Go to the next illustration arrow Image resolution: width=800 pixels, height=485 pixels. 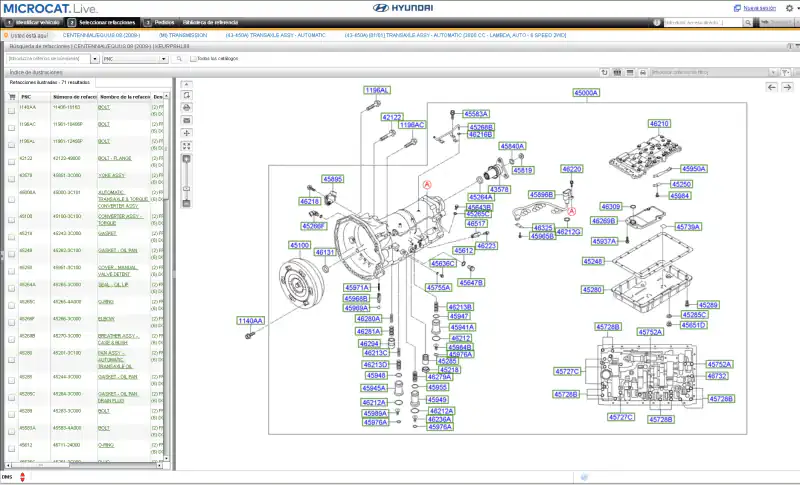pos(786,87)
